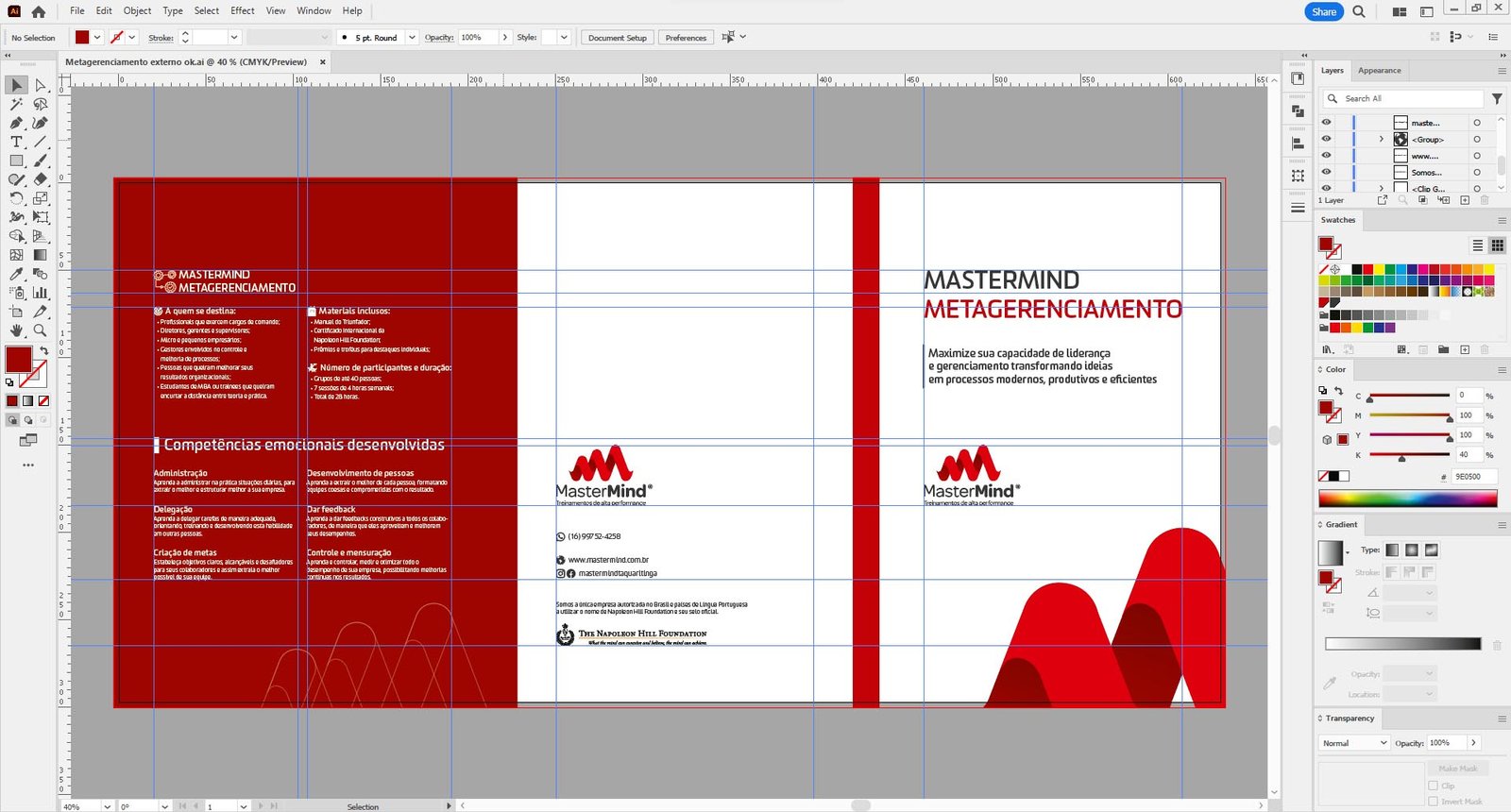Open the fill color dropdown in control bar
1511x812 pixels.
(x=97, y=38)
